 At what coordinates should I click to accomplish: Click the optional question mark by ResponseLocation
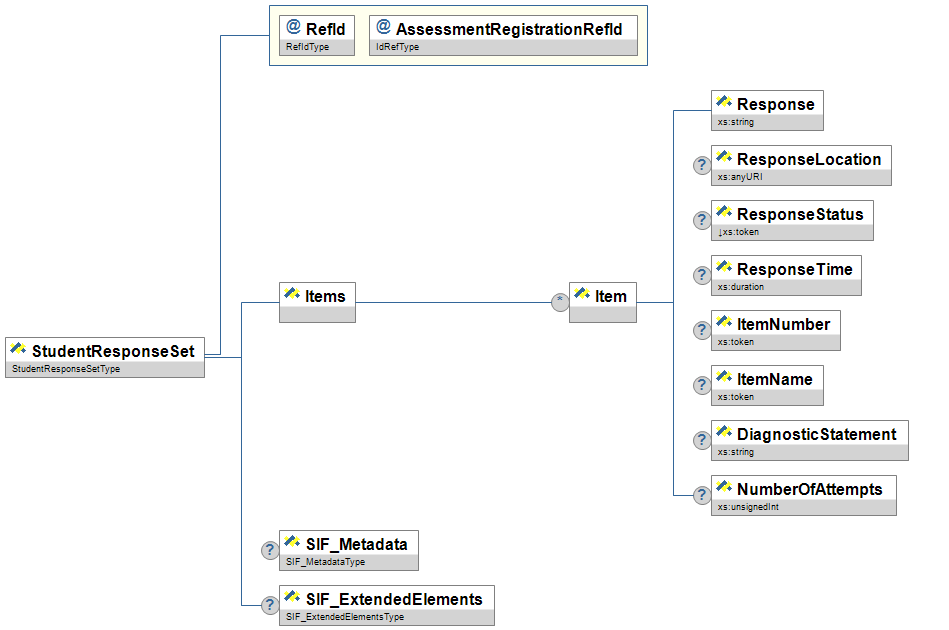(703, 166)
